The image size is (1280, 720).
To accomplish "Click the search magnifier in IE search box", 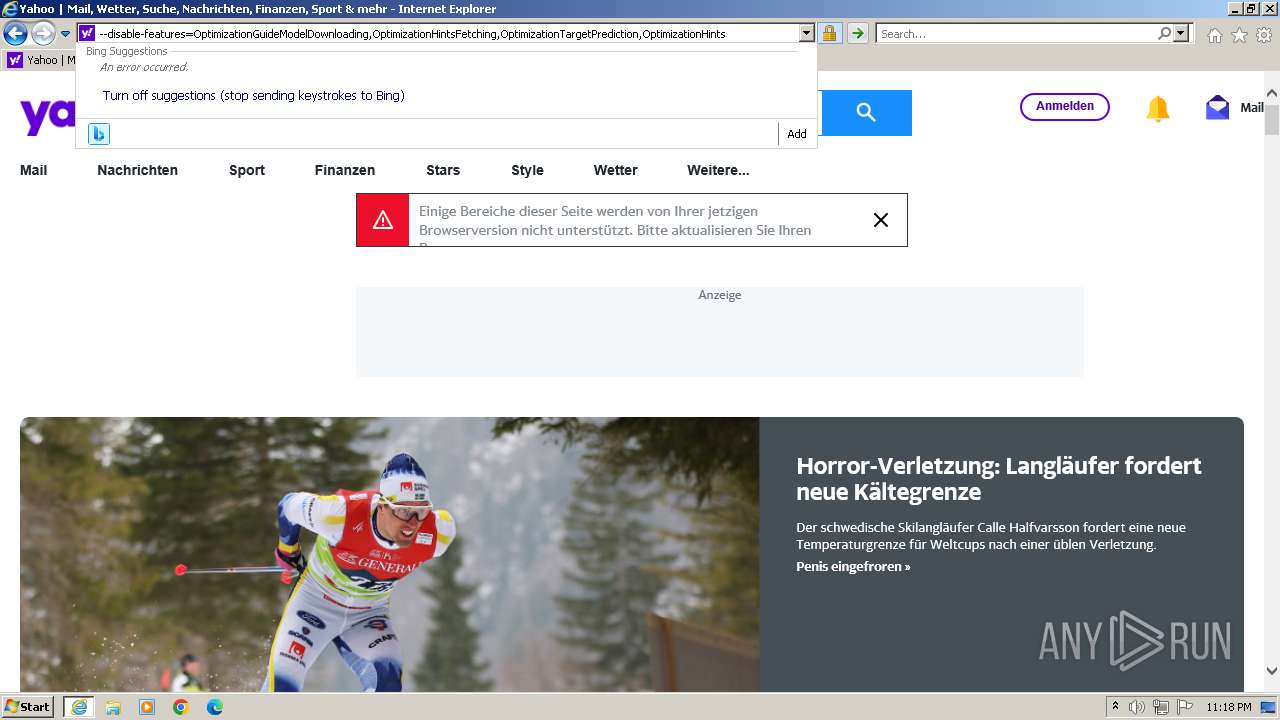I will click(1164, 33).
